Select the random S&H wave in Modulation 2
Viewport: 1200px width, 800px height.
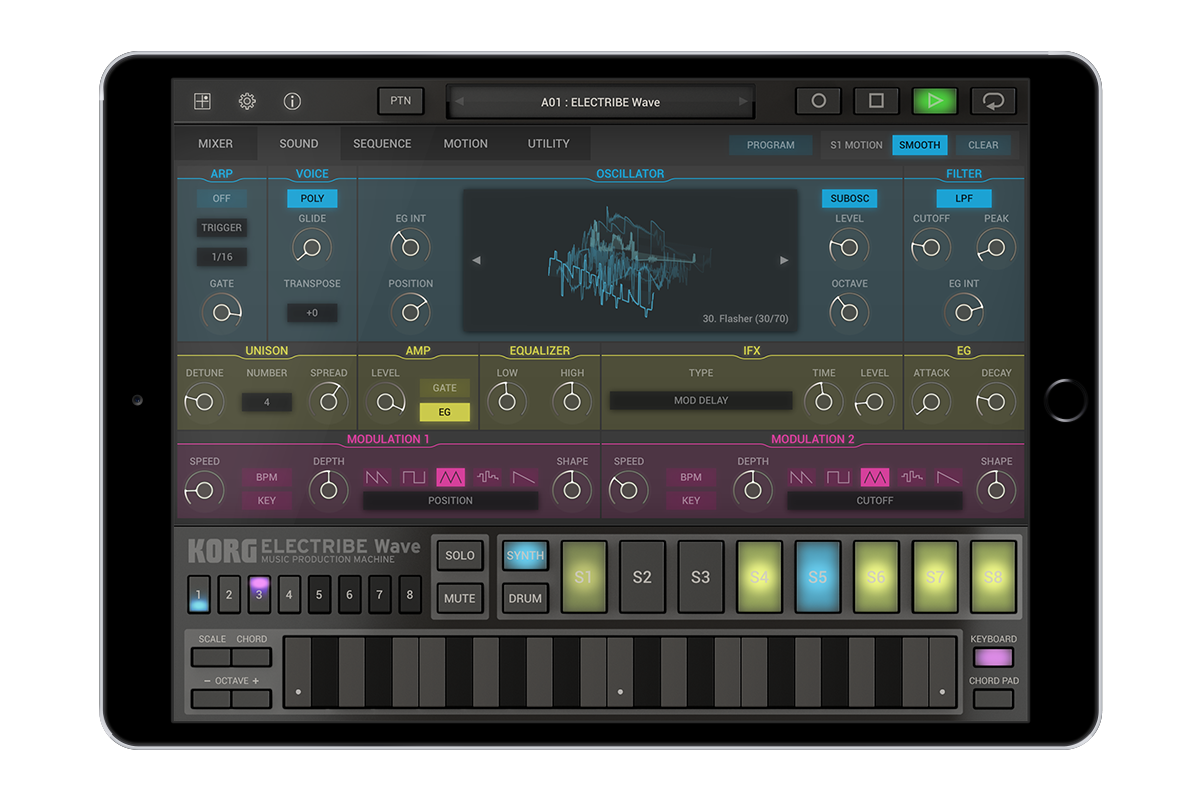pyautogui.click(x=912, y=477)
